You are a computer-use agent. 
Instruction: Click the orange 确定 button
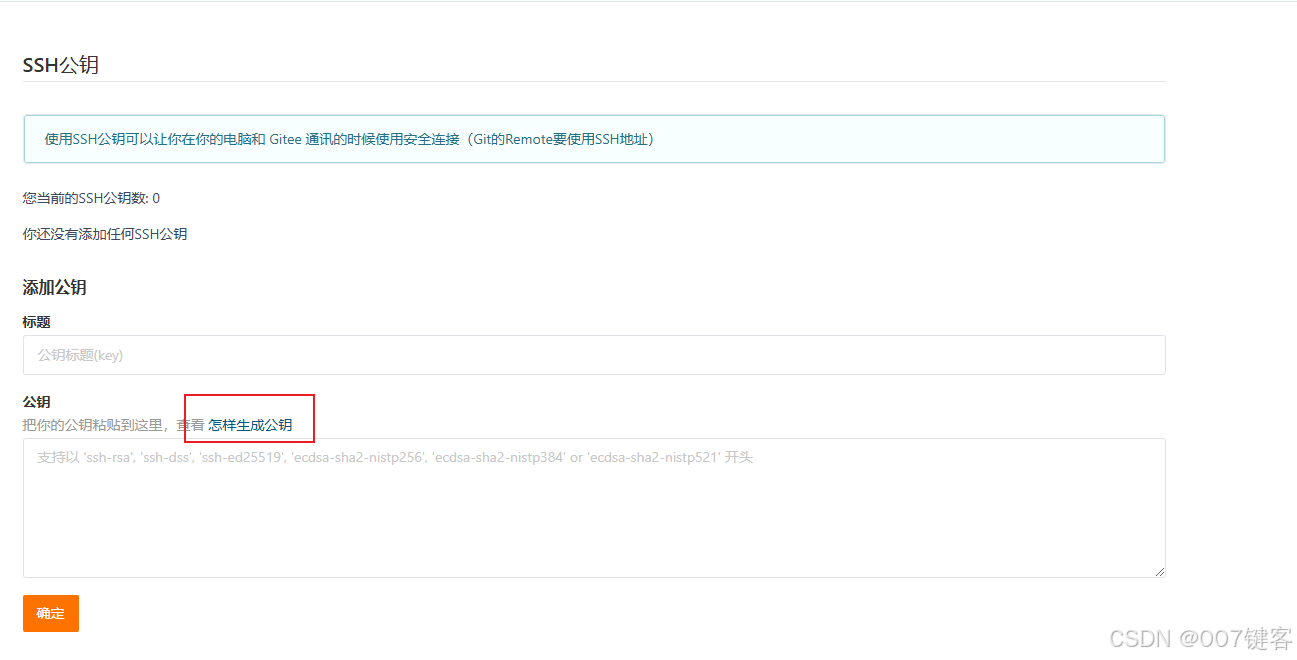(51, 613)
